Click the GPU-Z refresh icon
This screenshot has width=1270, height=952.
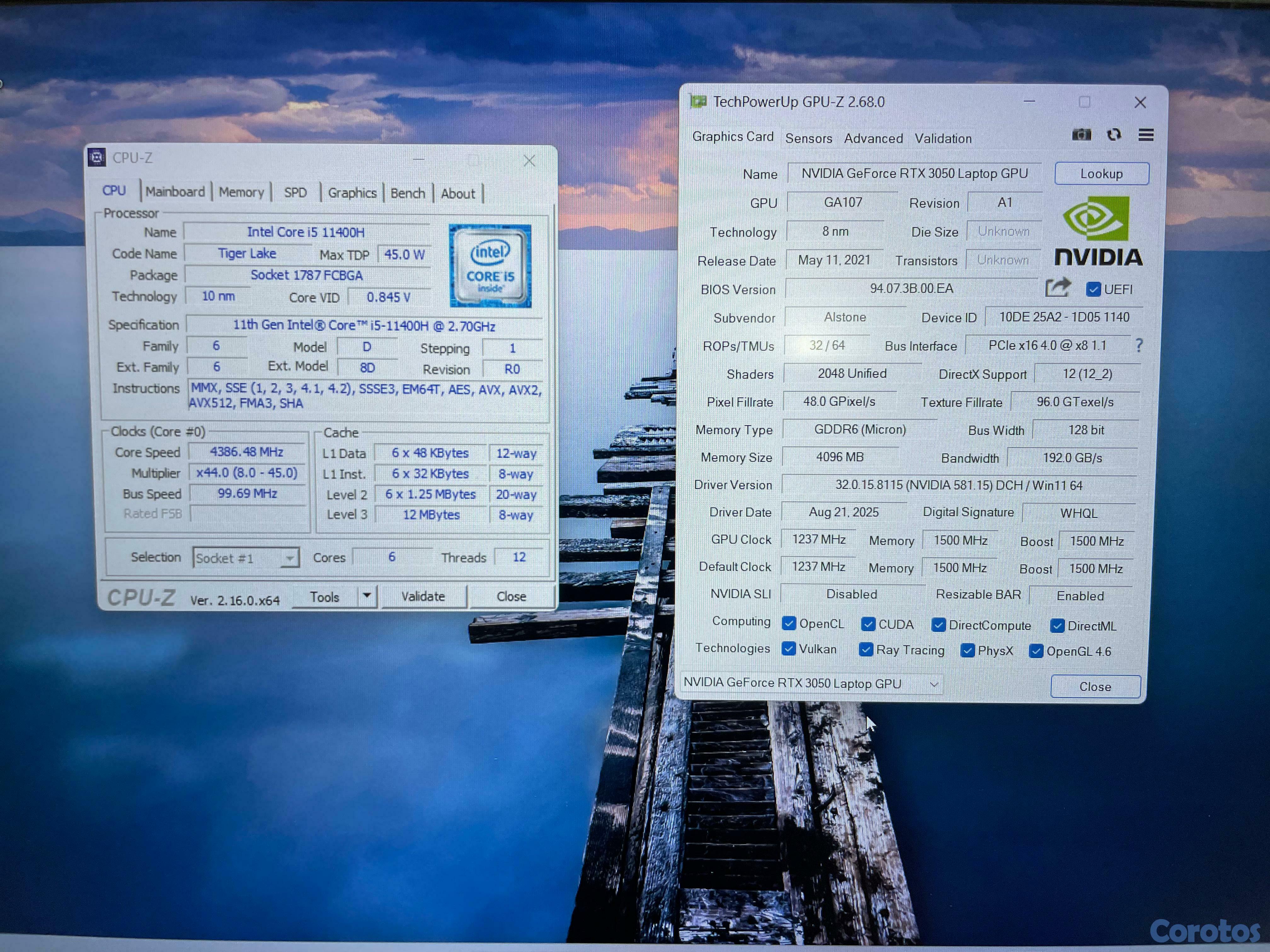pyautogui.click(x=1114, y=135)
